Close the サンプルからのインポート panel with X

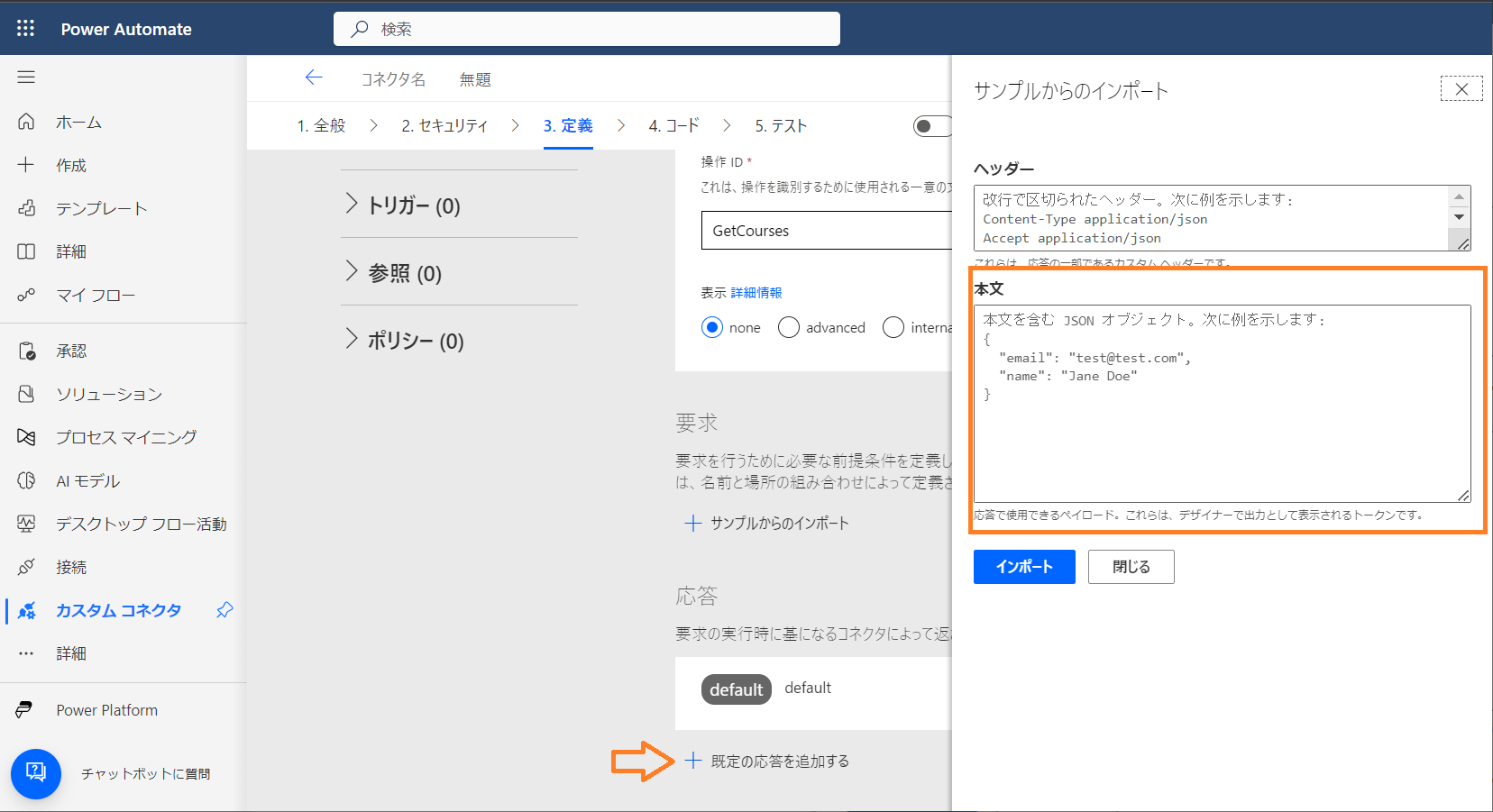[1461, 88]
